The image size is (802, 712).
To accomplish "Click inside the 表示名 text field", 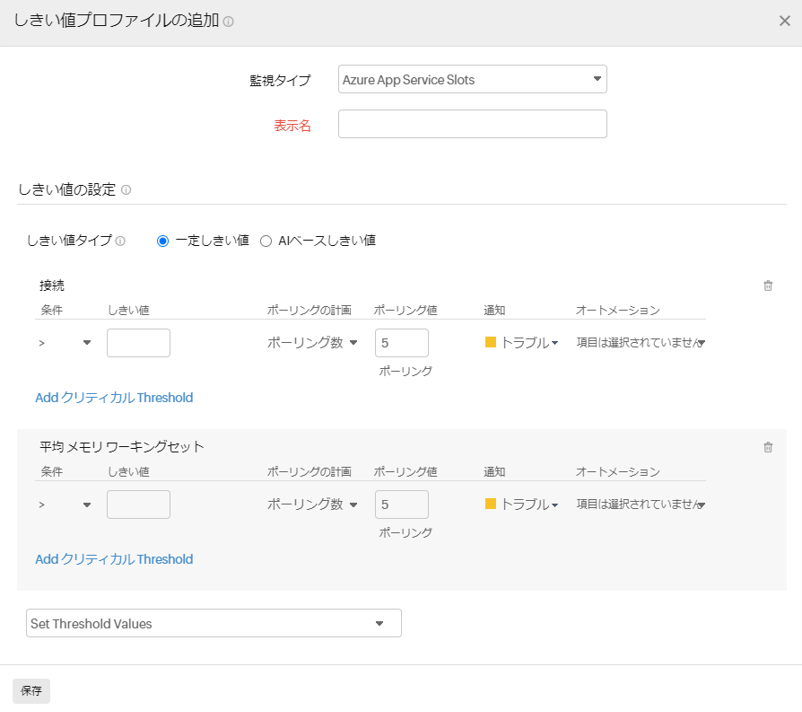I will point(472,123).
